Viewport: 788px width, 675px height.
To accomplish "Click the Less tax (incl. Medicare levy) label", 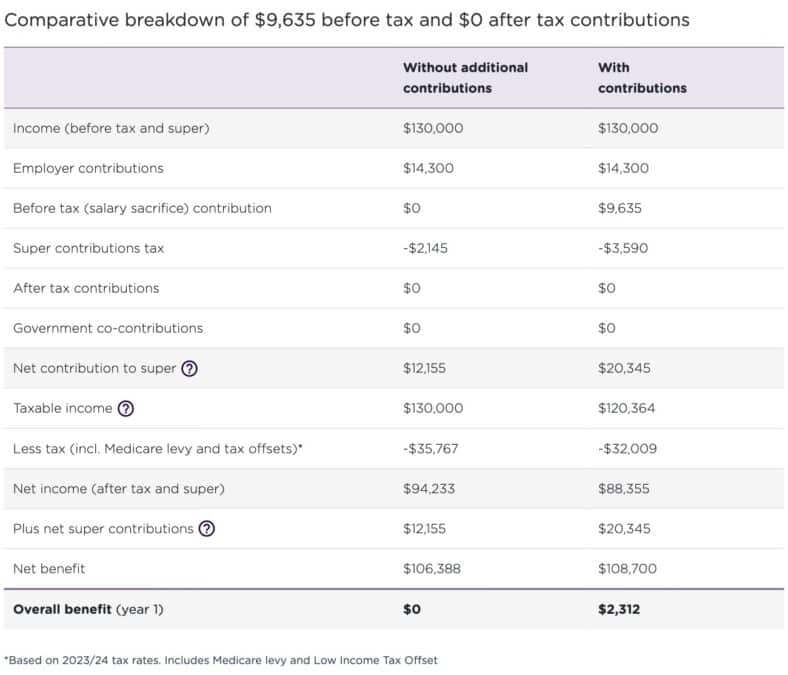I will pos(158,448).
